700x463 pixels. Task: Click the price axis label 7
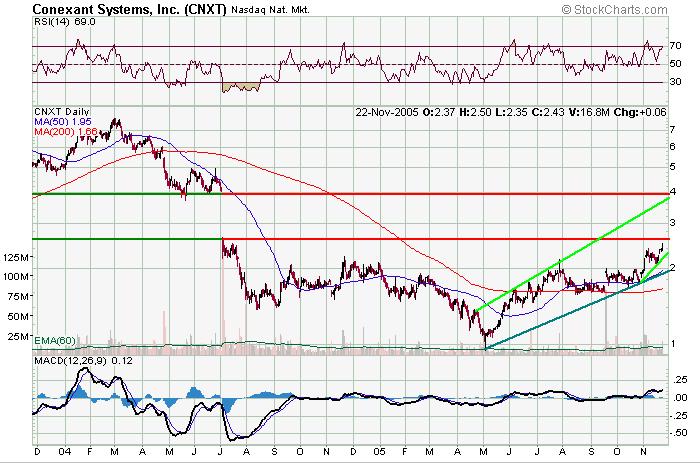pos(672,130)
